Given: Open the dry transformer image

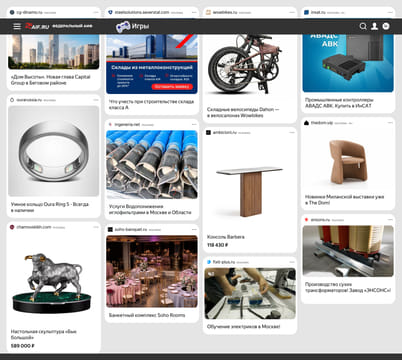Looking at the screenshot, I should (348, 251).
